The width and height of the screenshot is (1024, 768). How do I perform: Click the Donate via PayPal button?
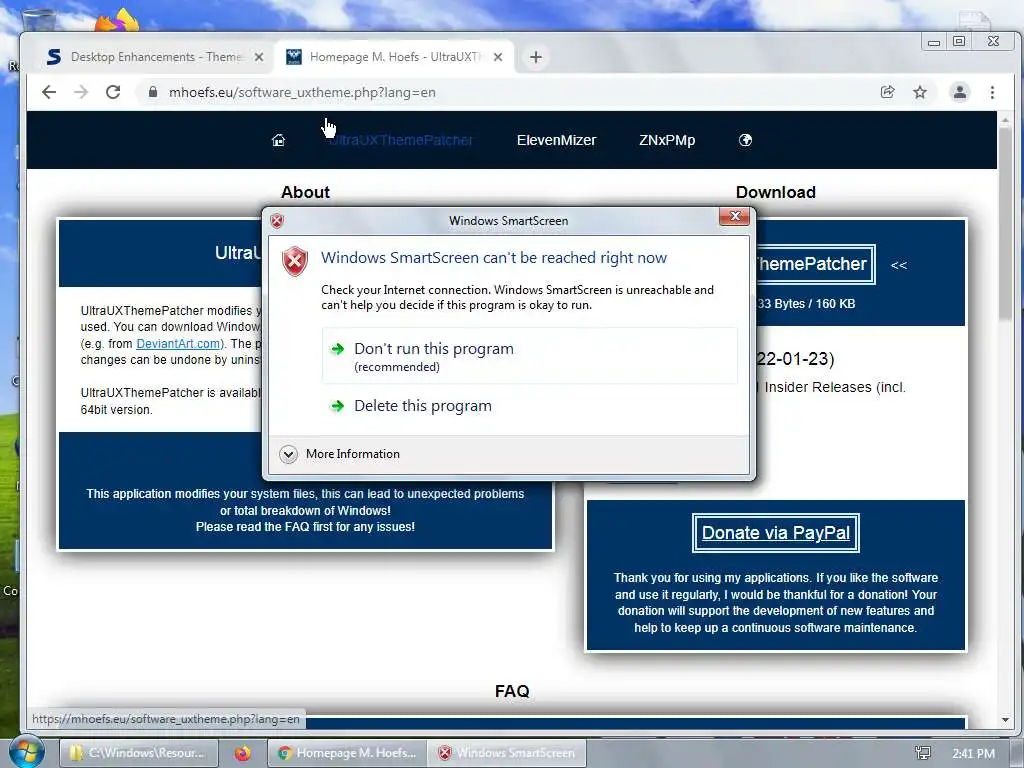tap(776, 533)
